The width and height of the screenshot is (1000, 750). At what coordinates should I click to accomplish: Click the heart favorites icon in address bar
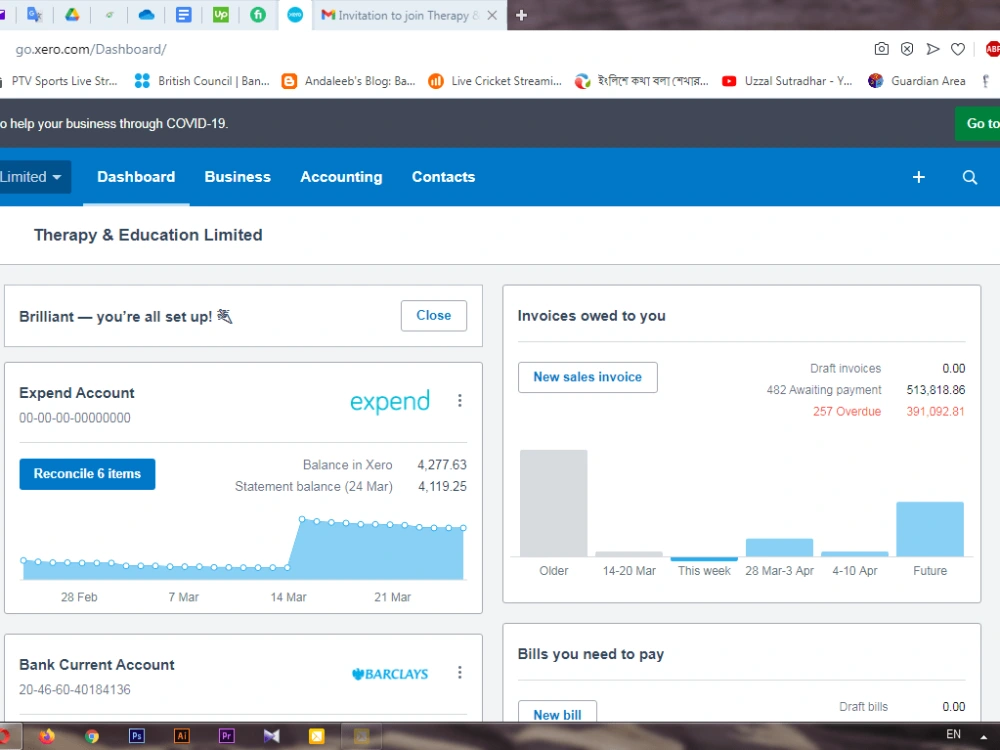point(957,47)
